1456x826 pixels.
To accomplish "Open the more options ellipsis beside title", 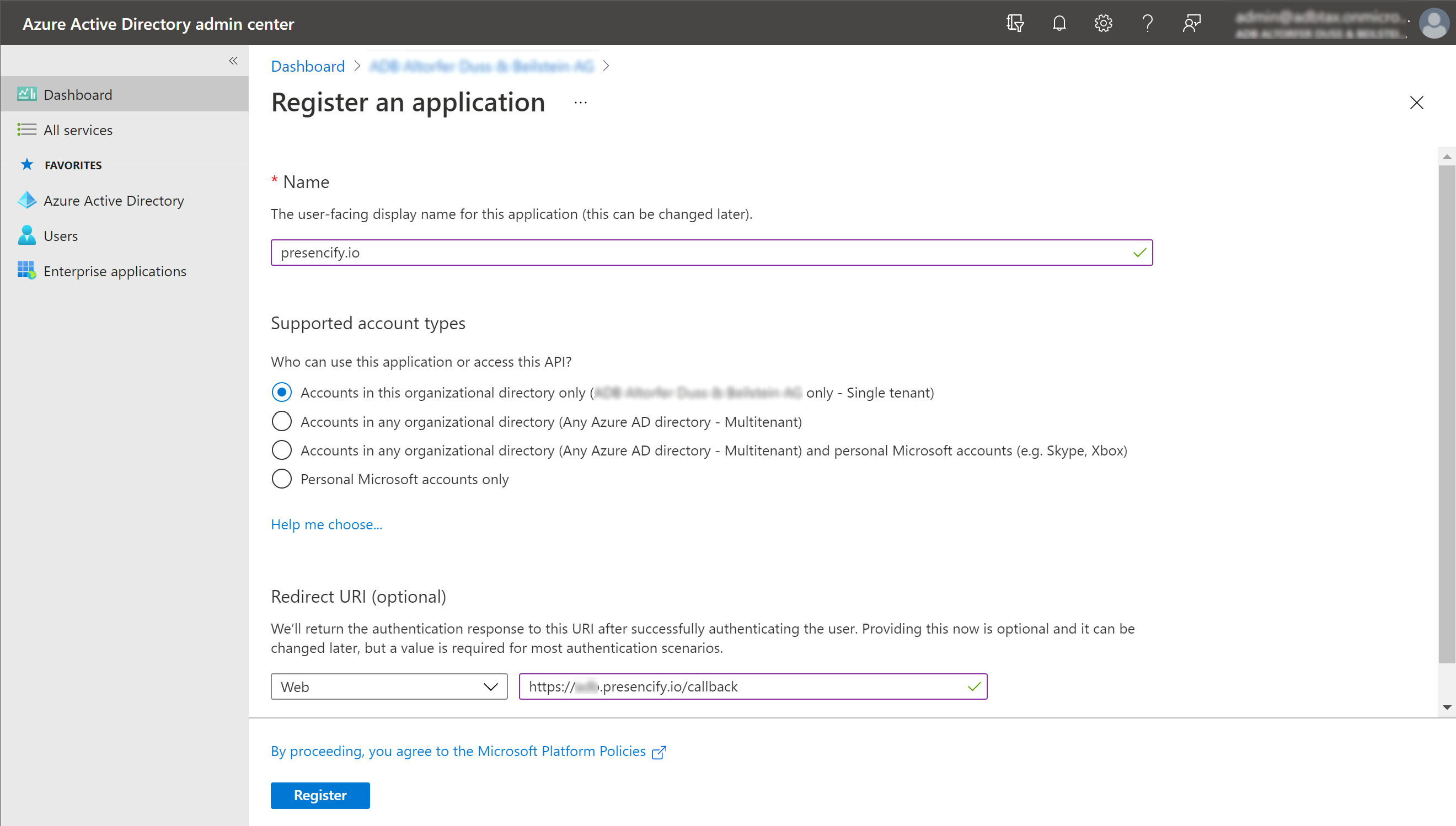I will point(581,103).
